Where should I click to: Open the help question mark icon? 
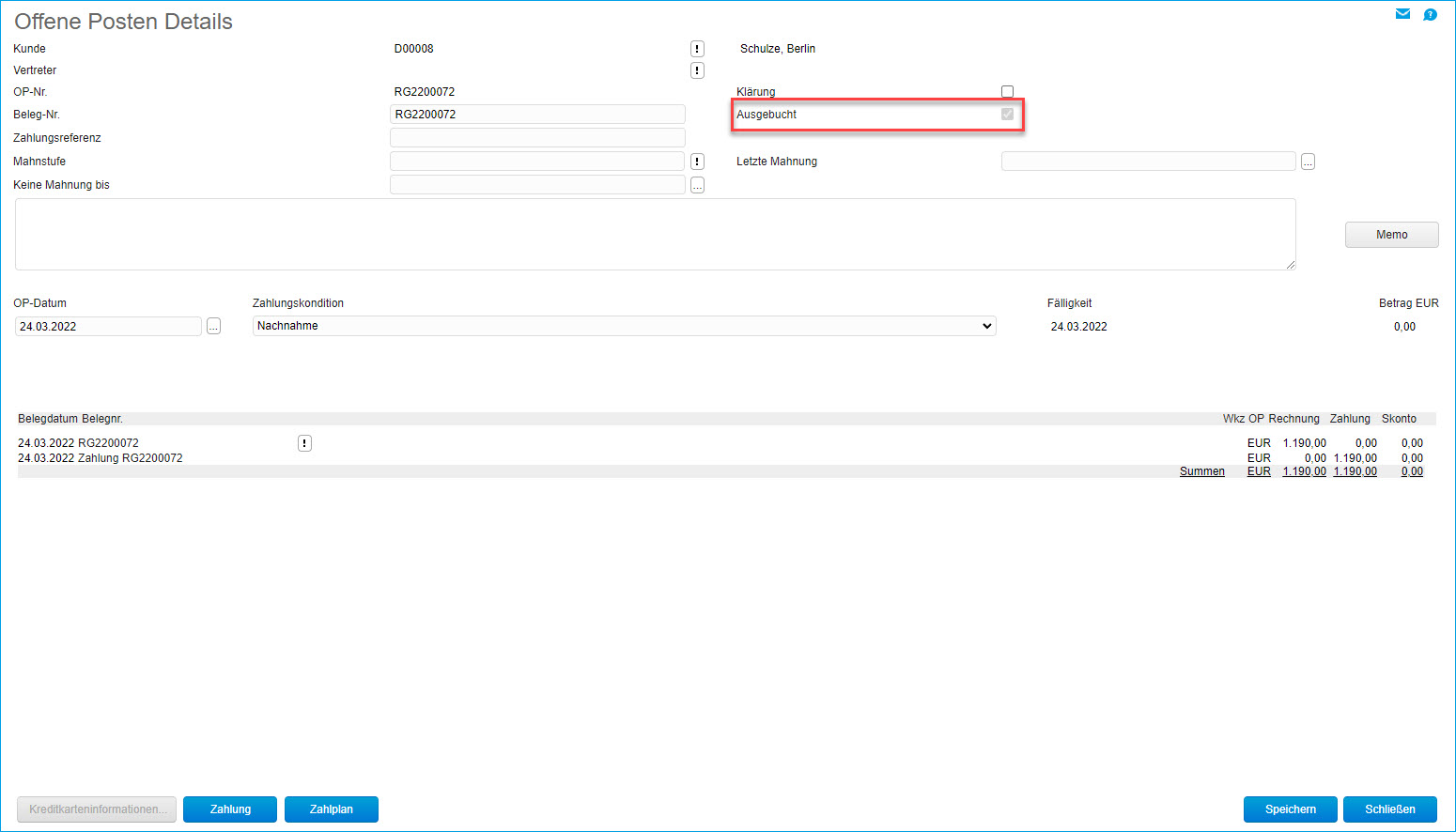pyautogui.click(x=1430, y=14)
